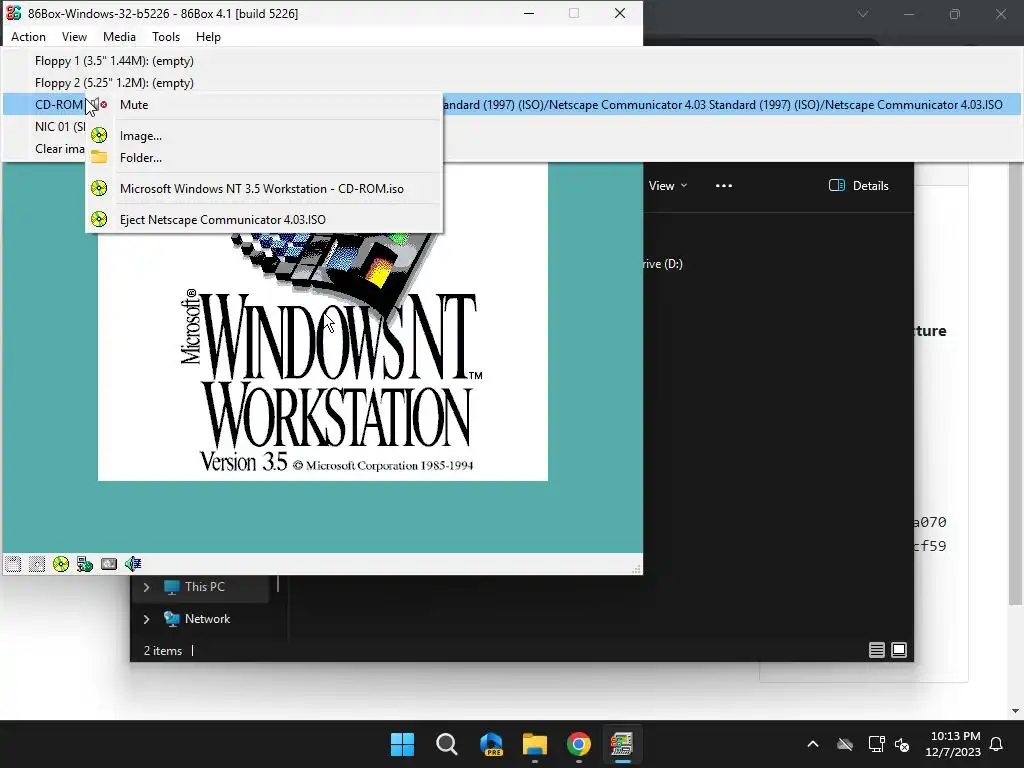Select the NIC 01 menu entry
1024x768 pixels.
[60, 127]
